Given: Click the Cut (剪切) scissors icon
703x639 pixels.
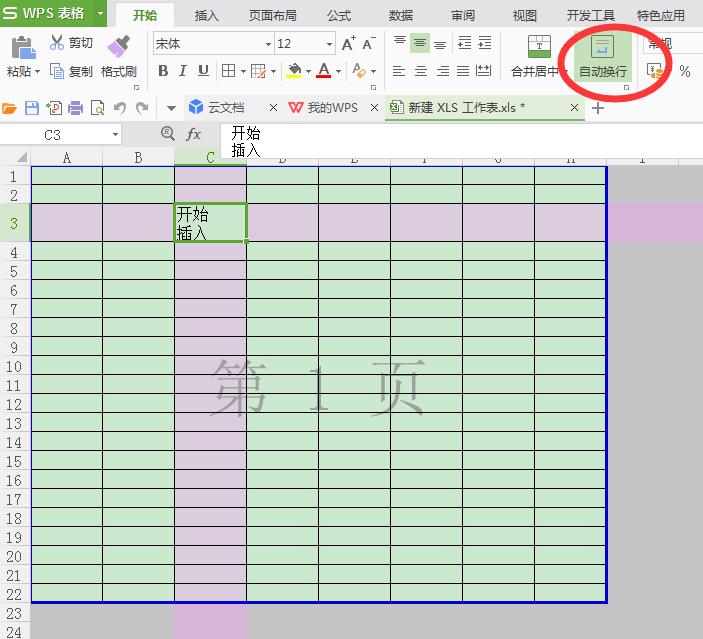Looking at the screenshot, I should [57, 43].
